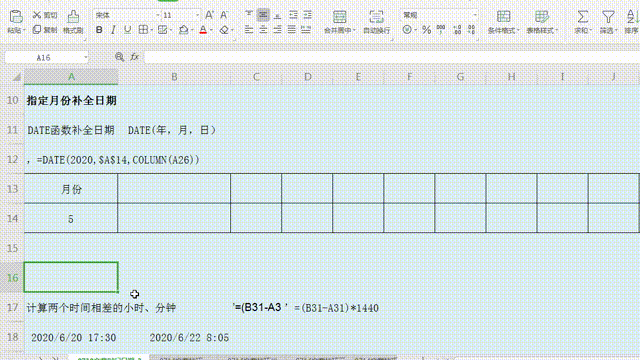Click the AutoSum (求和) sigma icon
This screenshot has width=640, height=360.
click(x=582, y=17)
